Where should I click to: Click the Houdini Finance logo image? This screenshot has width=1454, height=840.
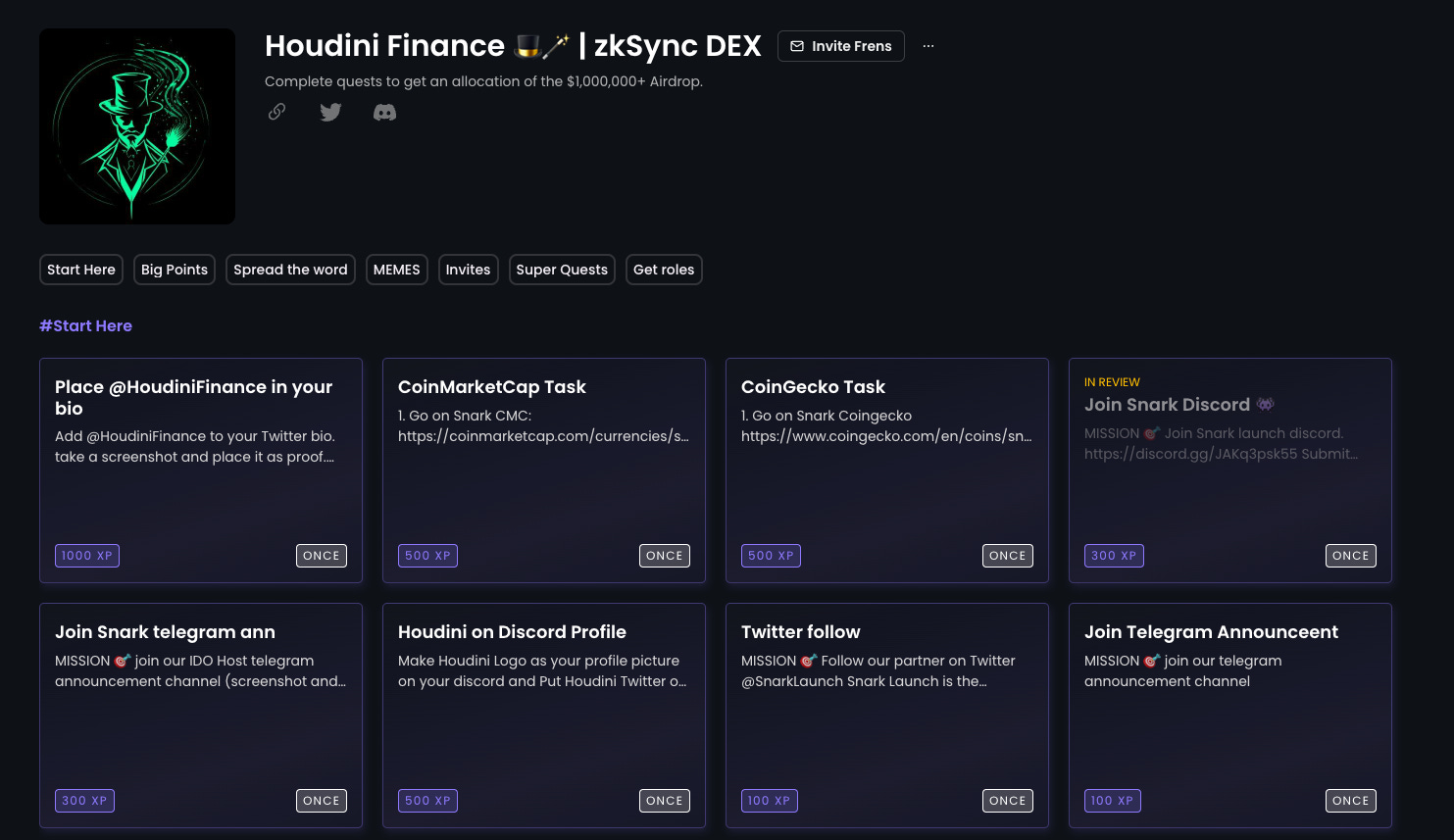[x=137, y=126]
